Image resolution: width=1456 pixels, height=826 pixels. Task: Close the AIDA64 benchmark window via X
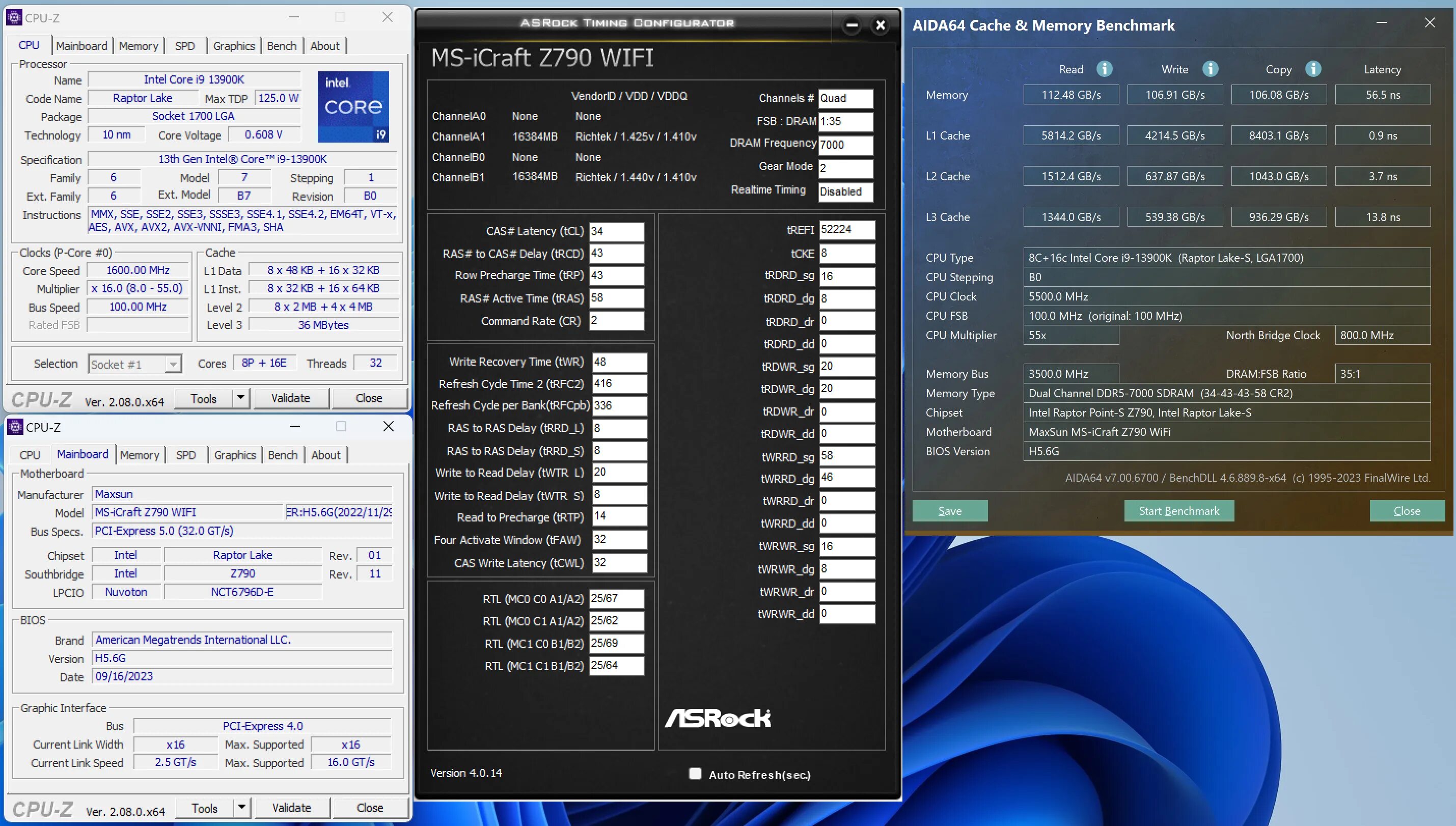pyautogui.click(x=1430, y=23)
